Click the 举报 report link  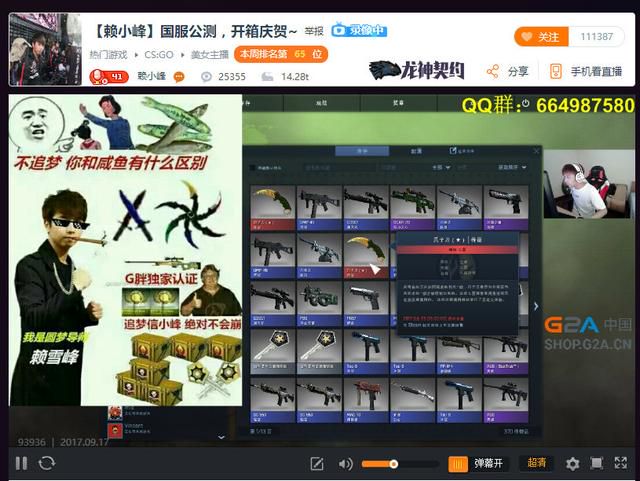[x=314, y=31]
